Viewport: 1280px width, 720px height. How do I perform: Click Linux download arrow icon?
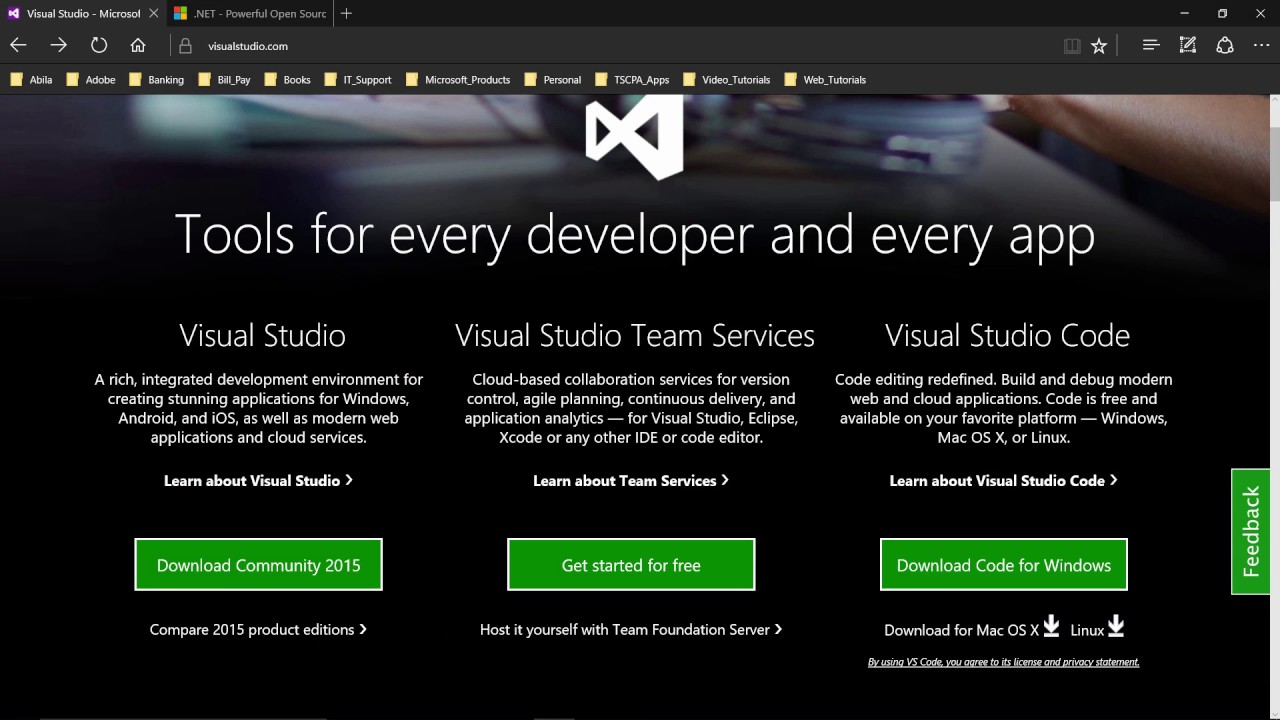1116,626
